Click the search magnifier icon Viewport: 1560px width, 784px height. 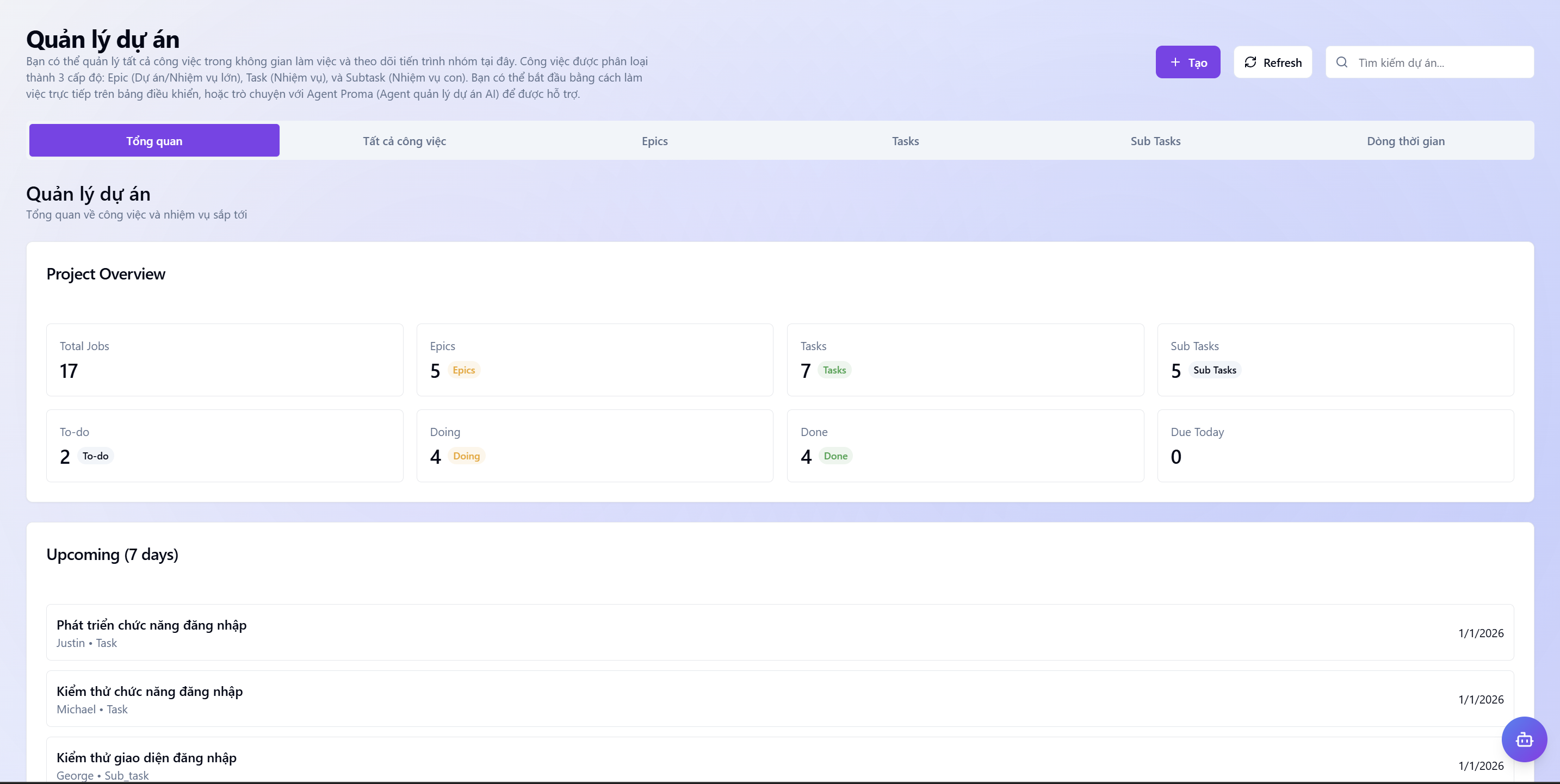[x=1341, y=63]
